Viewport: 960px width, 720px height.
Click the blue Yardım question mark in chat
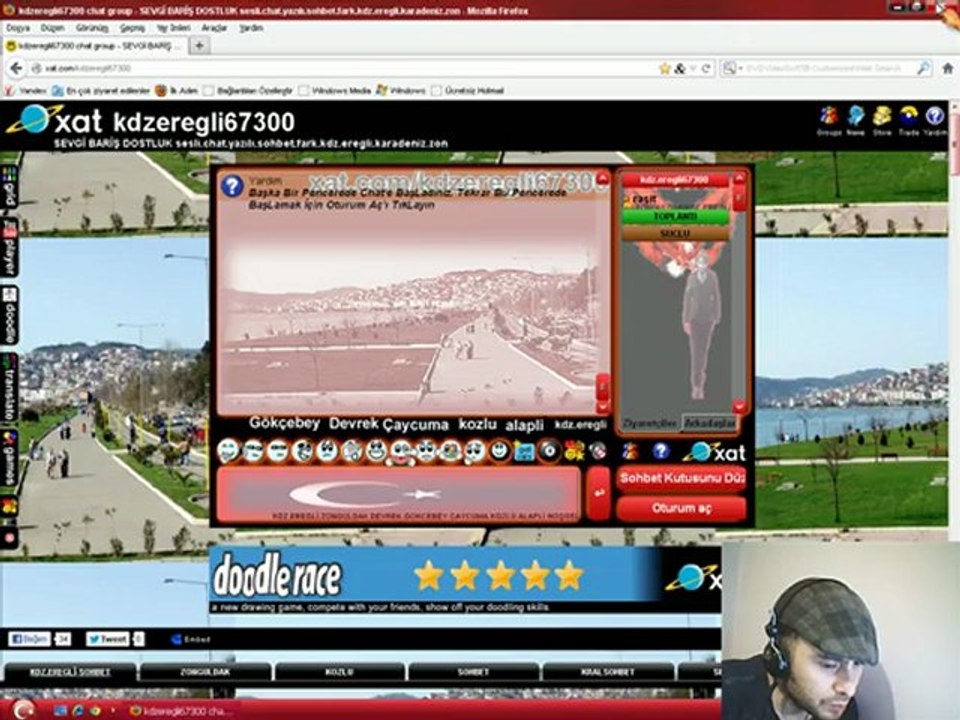tap(233, 186)
